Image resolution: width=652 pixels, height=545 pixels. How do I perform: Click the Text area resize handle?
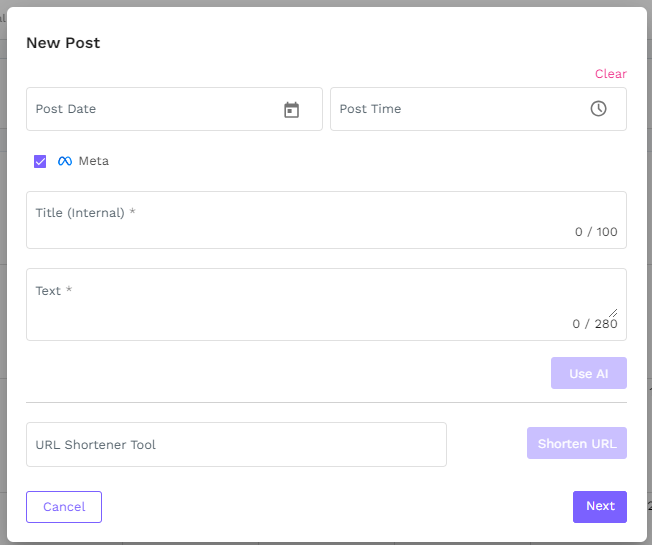[x=613, y=312]
